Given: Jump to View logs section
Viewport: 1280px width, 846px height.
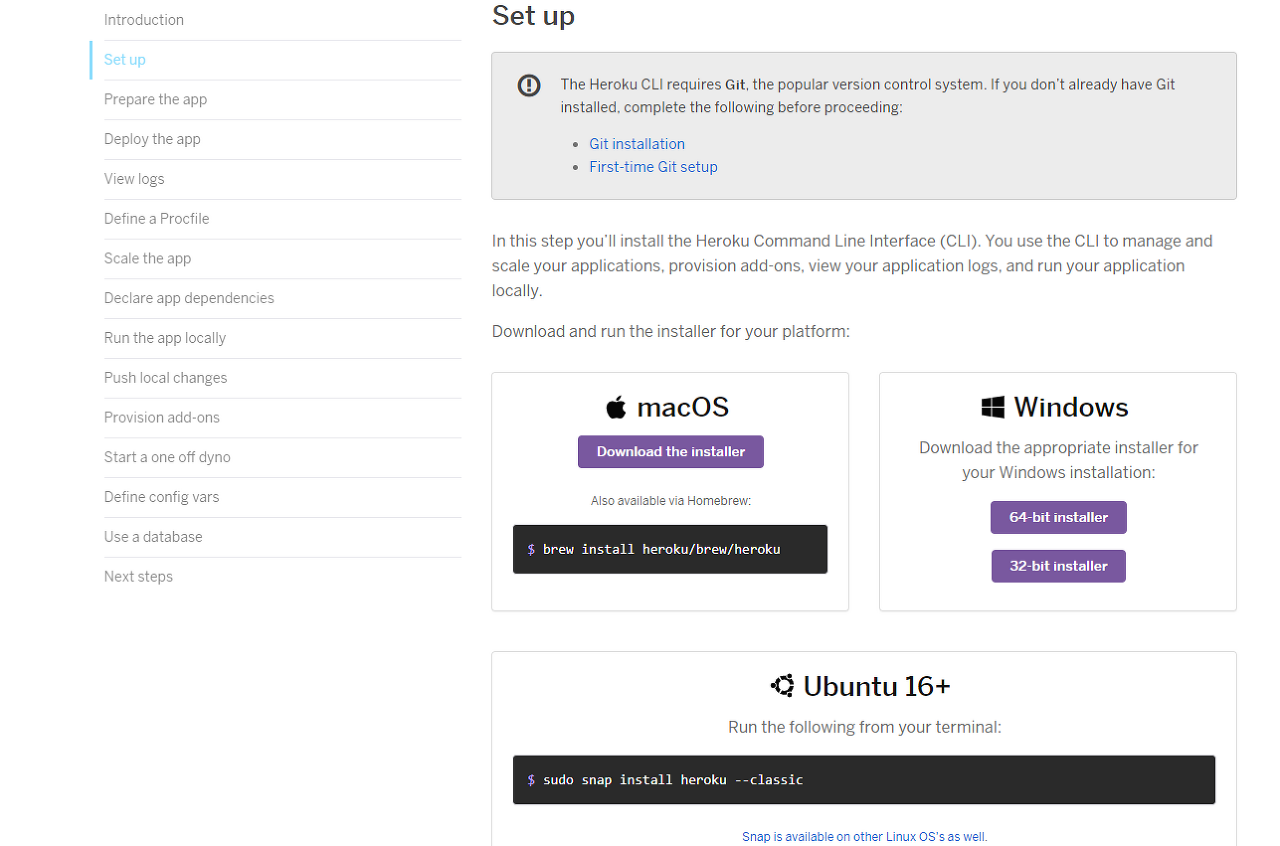Looking at the screenshot, I should (x=134, y=179).
